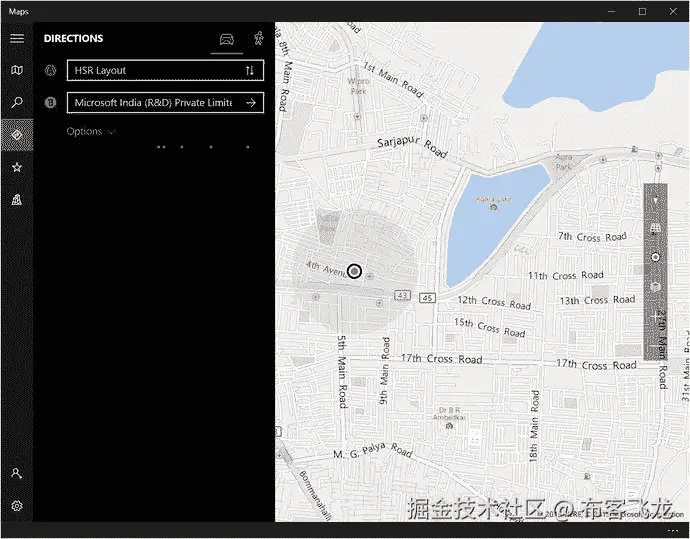Open Settings gear in sidebar
The width and height of the screenshot is (690, 539).
click(17, 506)
